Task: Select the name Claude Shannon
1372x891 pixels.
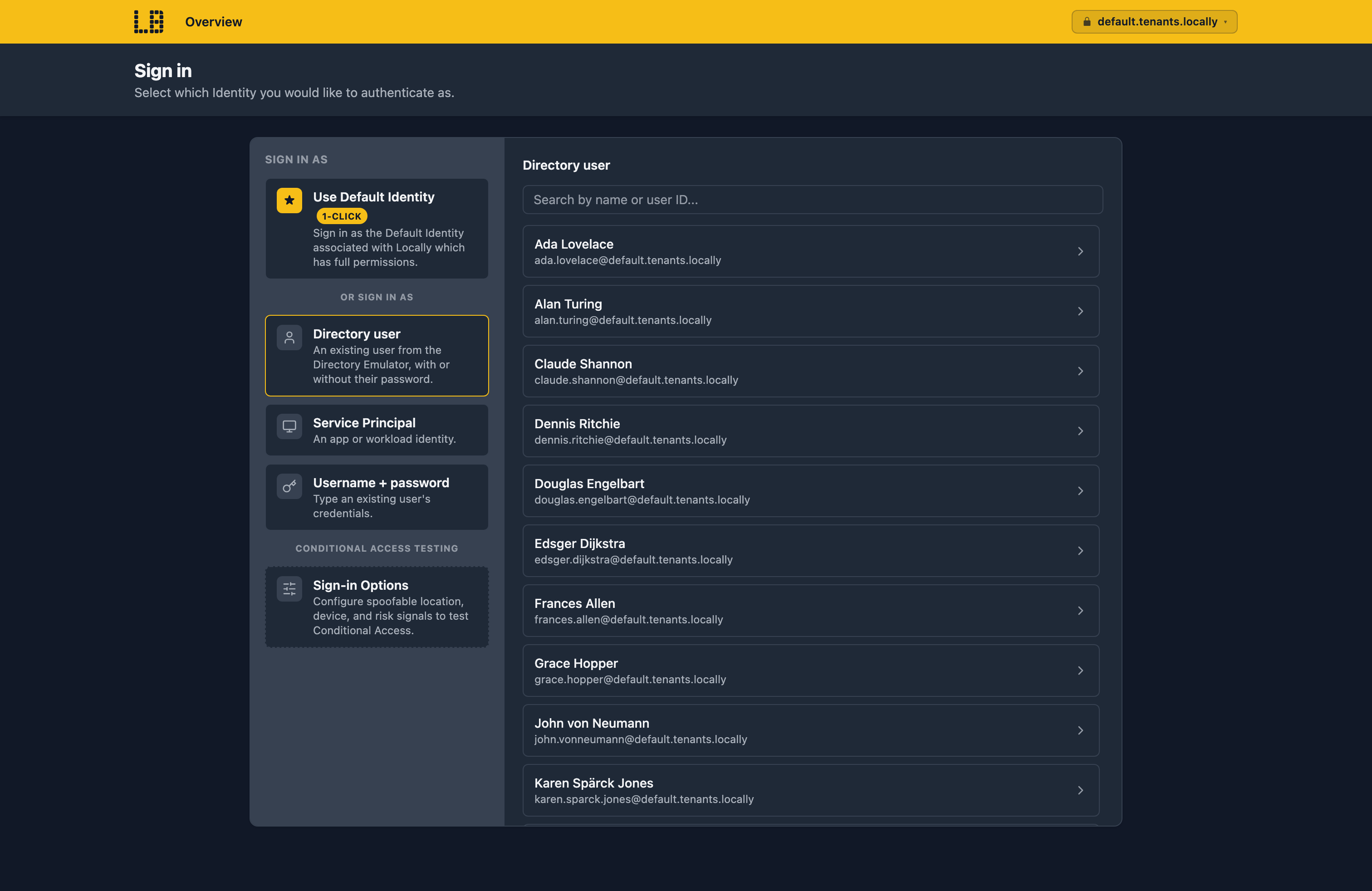Action: point(583,364)
